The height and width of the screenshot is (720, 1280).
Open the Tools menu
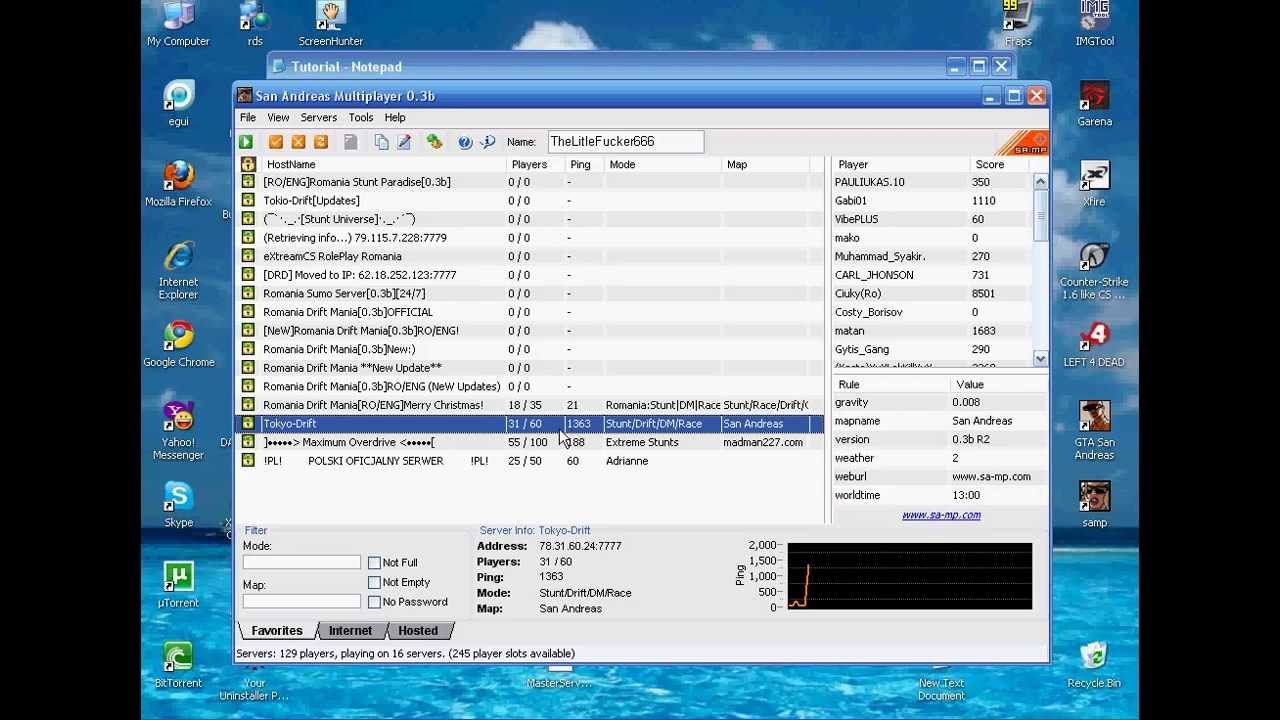361,117
